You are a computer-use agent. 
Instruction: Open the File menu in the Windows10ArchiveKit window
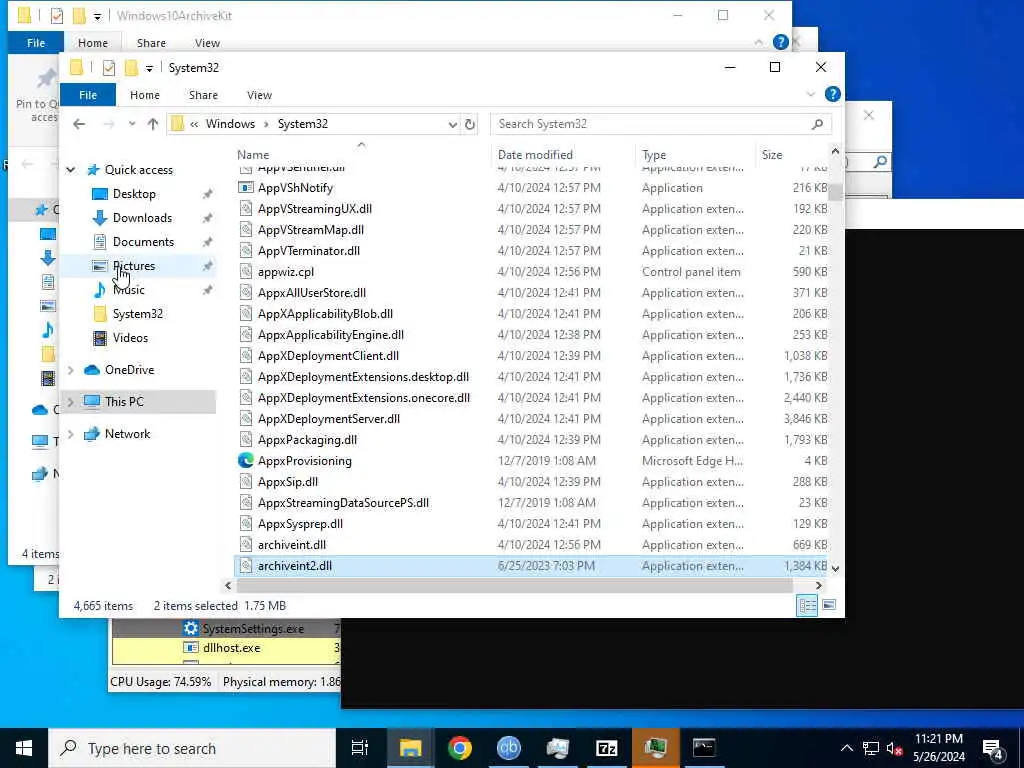point(36,42)
